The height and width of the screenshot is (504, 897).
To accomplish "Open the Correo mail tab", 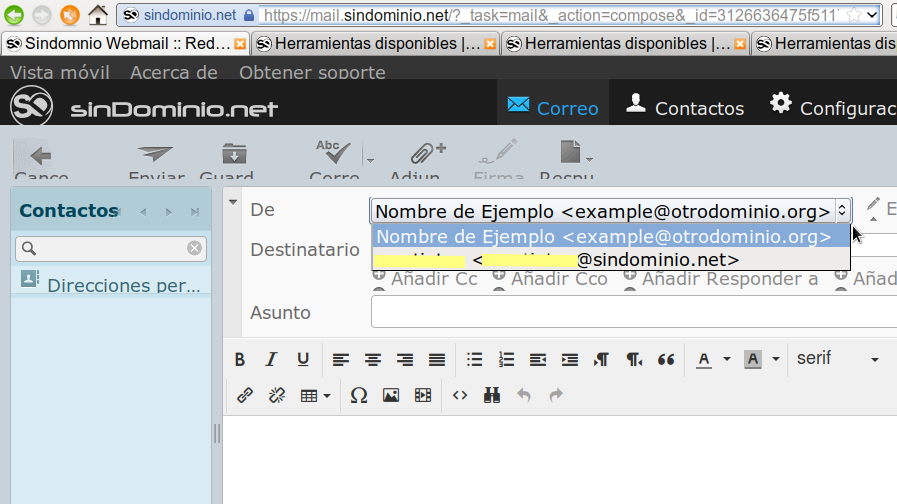I will (553, 108).
